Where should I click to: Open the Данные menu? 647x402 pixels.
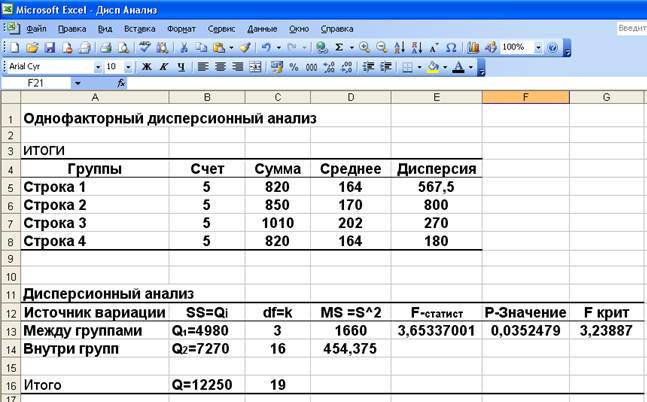tap(262, 29)
